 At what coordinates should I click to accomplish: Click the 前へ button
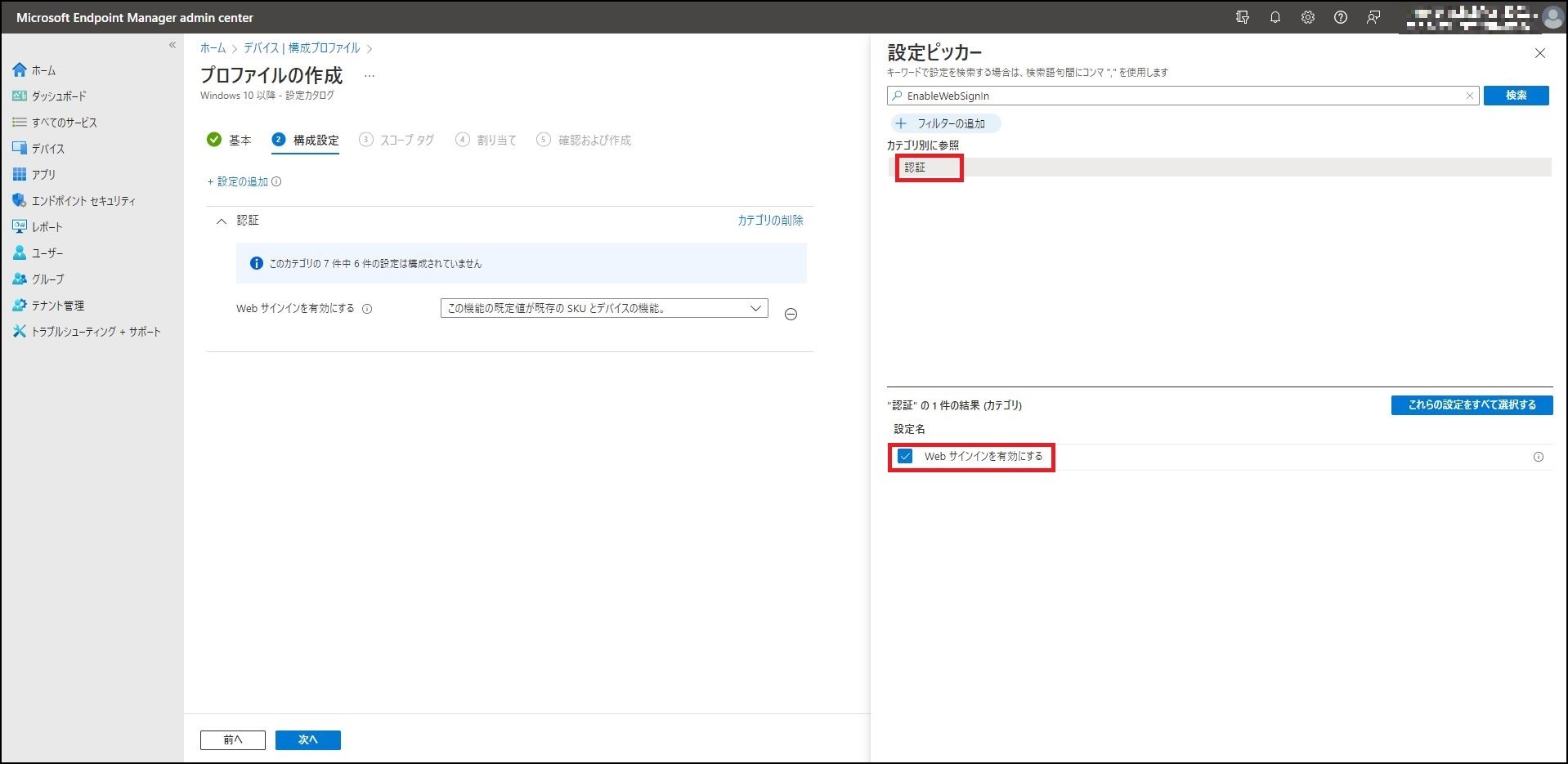click(x=233, y=739)
